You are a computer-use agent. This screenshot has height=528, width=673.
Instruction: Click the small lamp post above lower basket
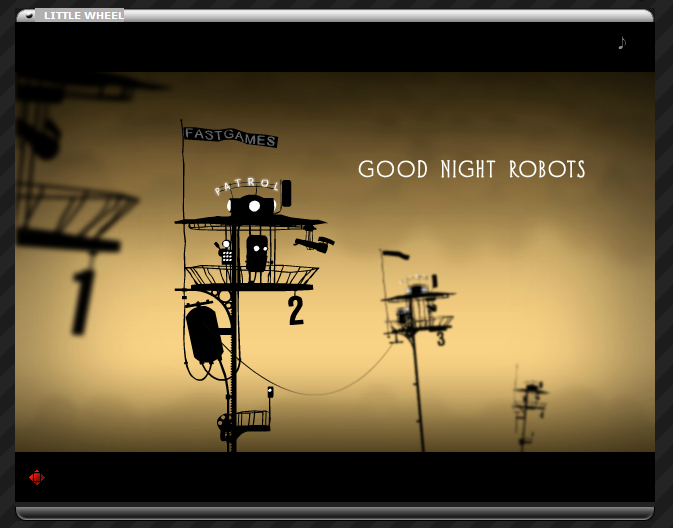pos(270,393)
